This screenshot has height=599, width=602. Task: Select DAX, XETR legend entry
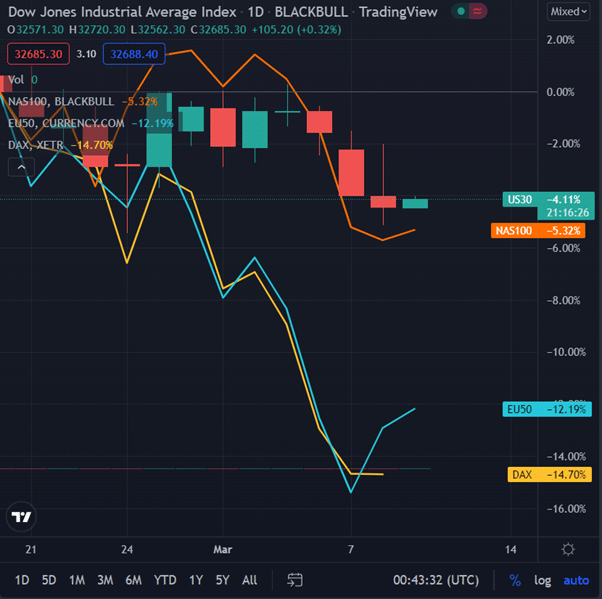pyautogui.click(x=35, y=145)
